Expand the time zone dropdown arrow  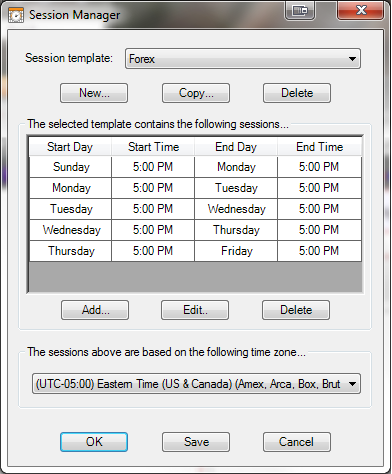[x=352, y=384]
